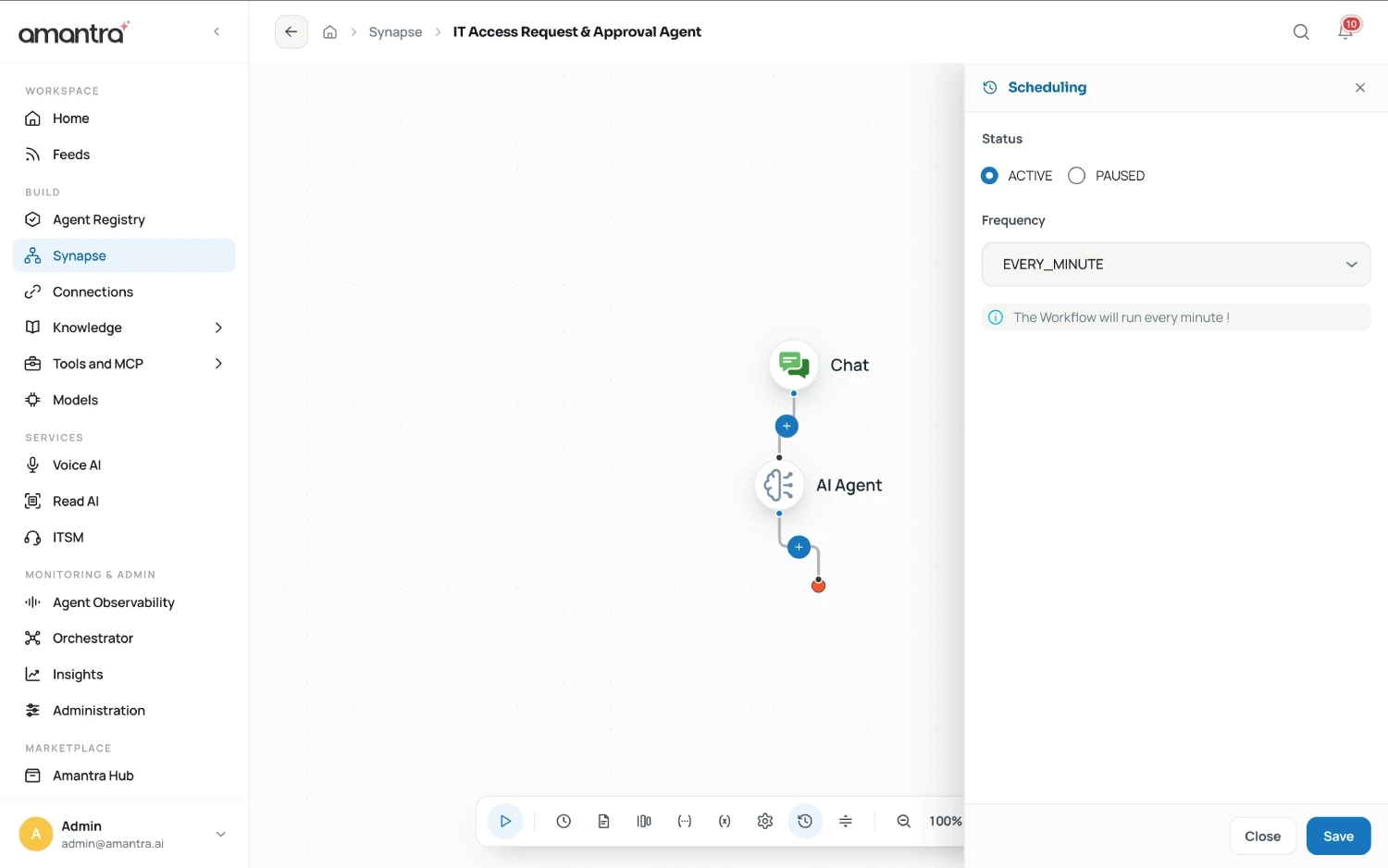1388x868 pixels.
Task: Click the Save button
Action: click(x=1338, y=837)
